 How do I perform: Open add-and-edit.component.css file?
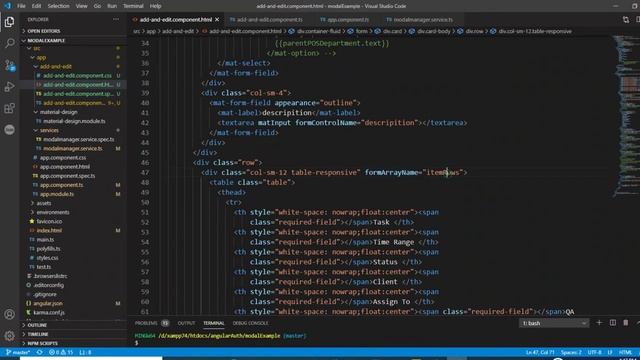77,76
